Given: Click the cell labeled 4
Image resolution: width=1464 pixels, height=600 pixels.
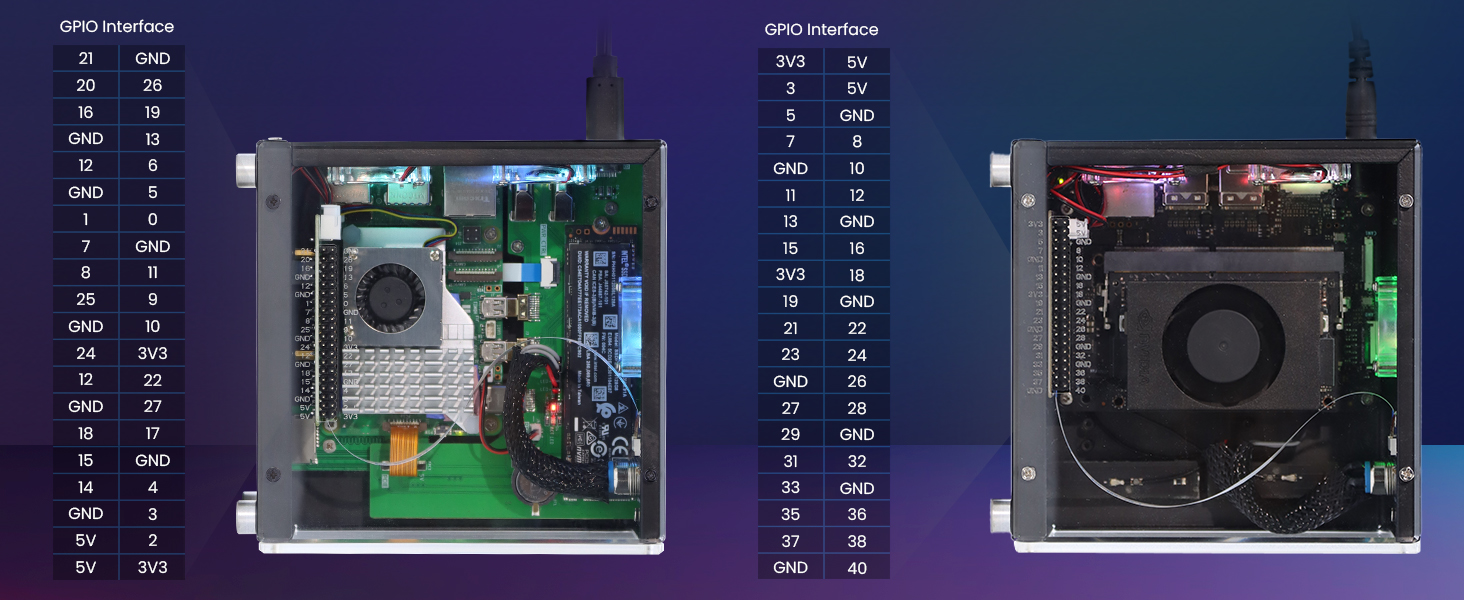Looking at the screenshot, I should click(152, 487).
